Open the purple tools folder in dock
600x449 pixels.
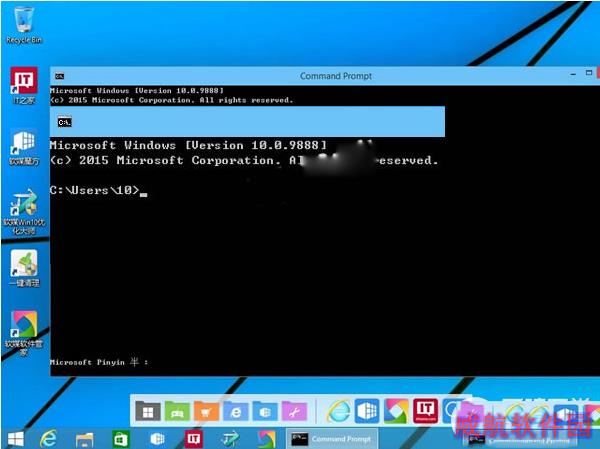pyautogui.click(x=294, y=411)
